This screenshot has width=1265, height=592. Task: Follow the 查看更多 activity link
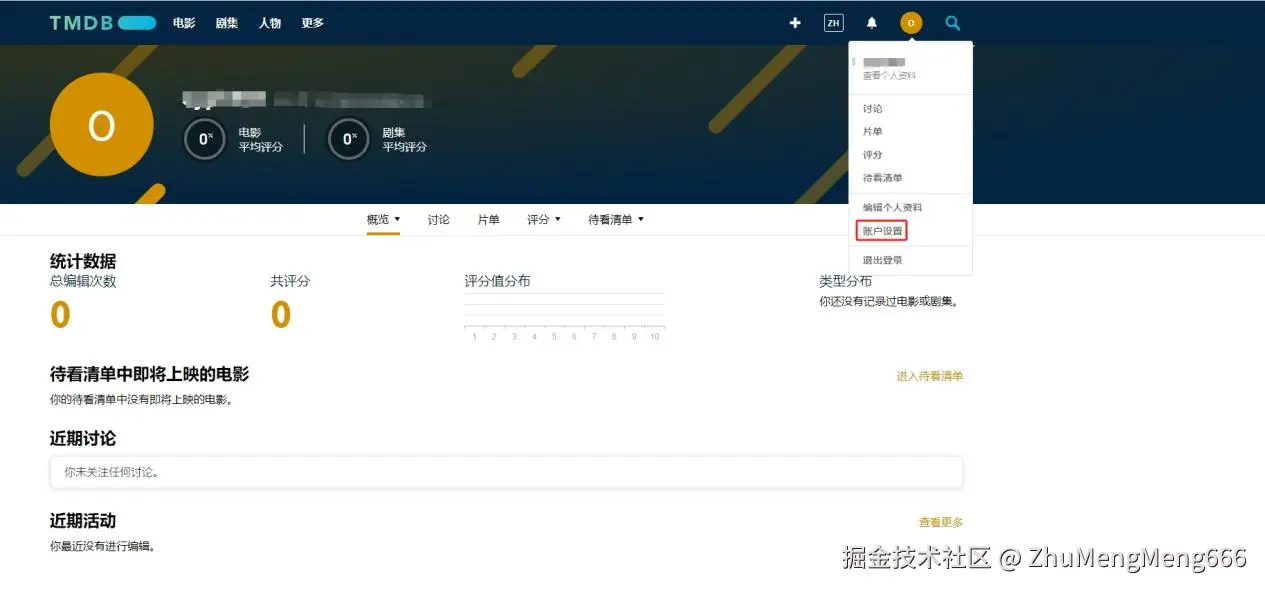[941, 523]
